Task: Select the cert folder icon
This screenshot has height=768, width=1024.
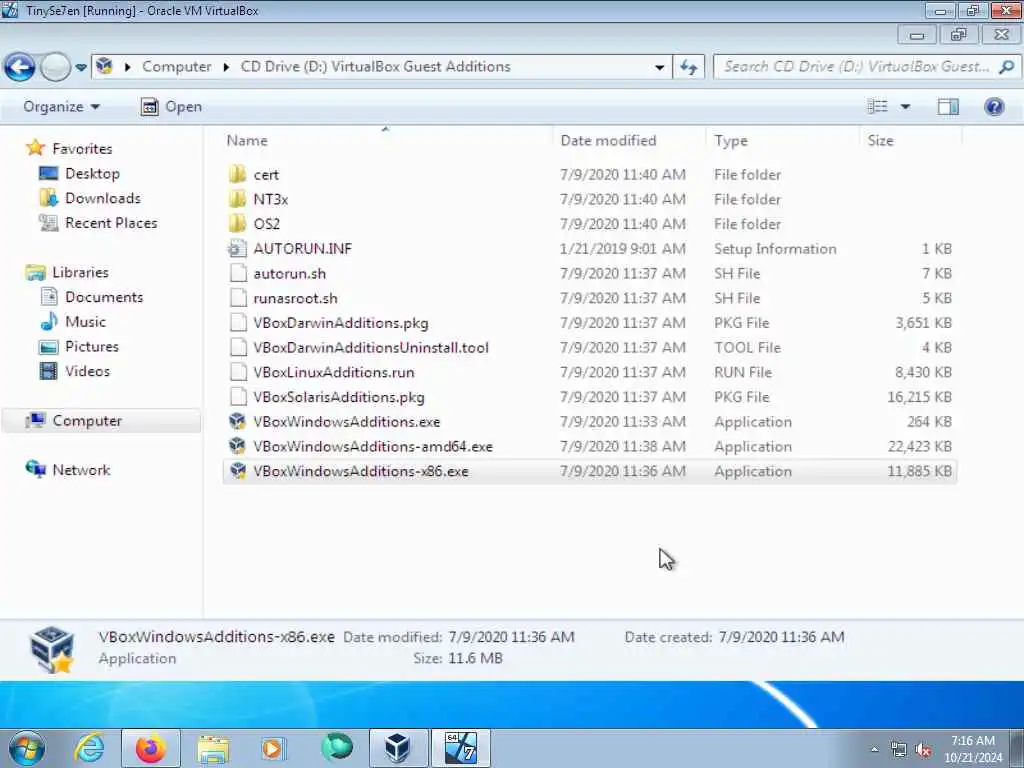Action: click(x=238, y=174)
